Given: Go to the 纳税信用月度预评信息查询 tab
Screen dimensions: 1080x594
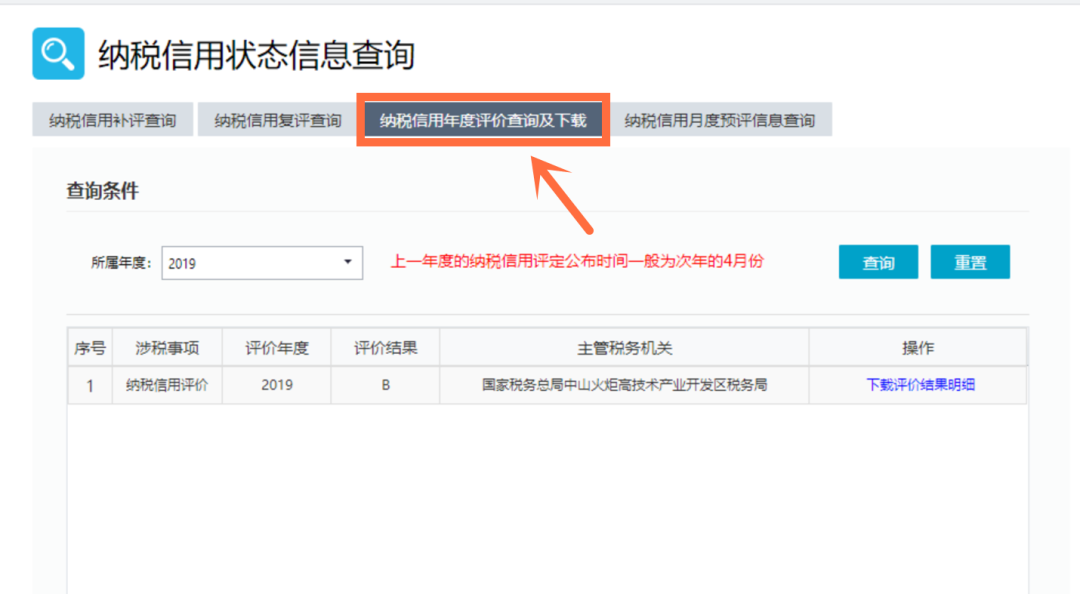Looking at the screenshot, I should (720, 120).
